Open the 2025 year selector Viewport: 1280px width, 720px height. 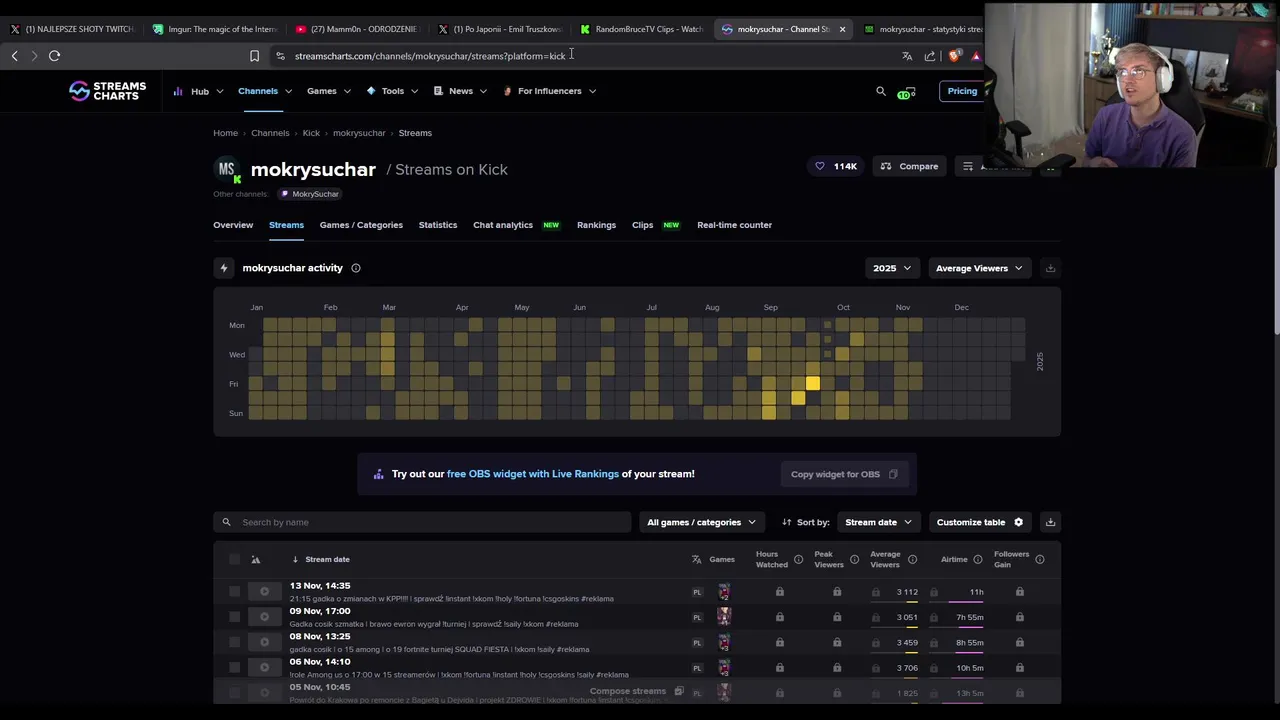point(892,268)
